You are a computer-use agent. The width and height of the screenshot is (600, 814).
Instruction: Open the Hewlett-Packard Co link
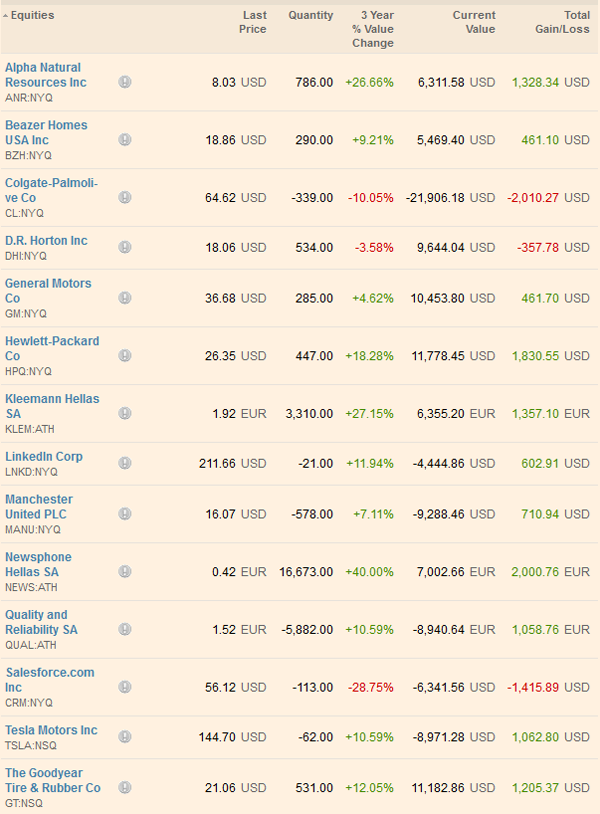pyautogui.click(x=52, y=348)
